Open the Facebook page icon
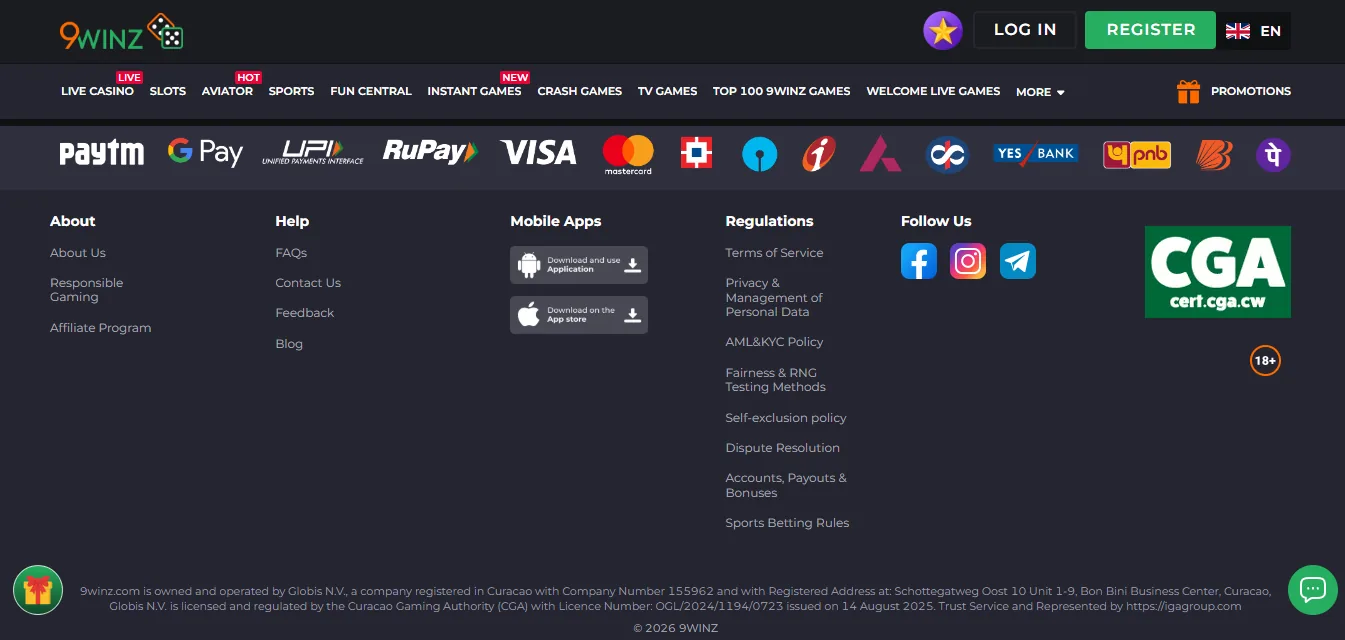Screen dimensions: 1345x640 919,261
